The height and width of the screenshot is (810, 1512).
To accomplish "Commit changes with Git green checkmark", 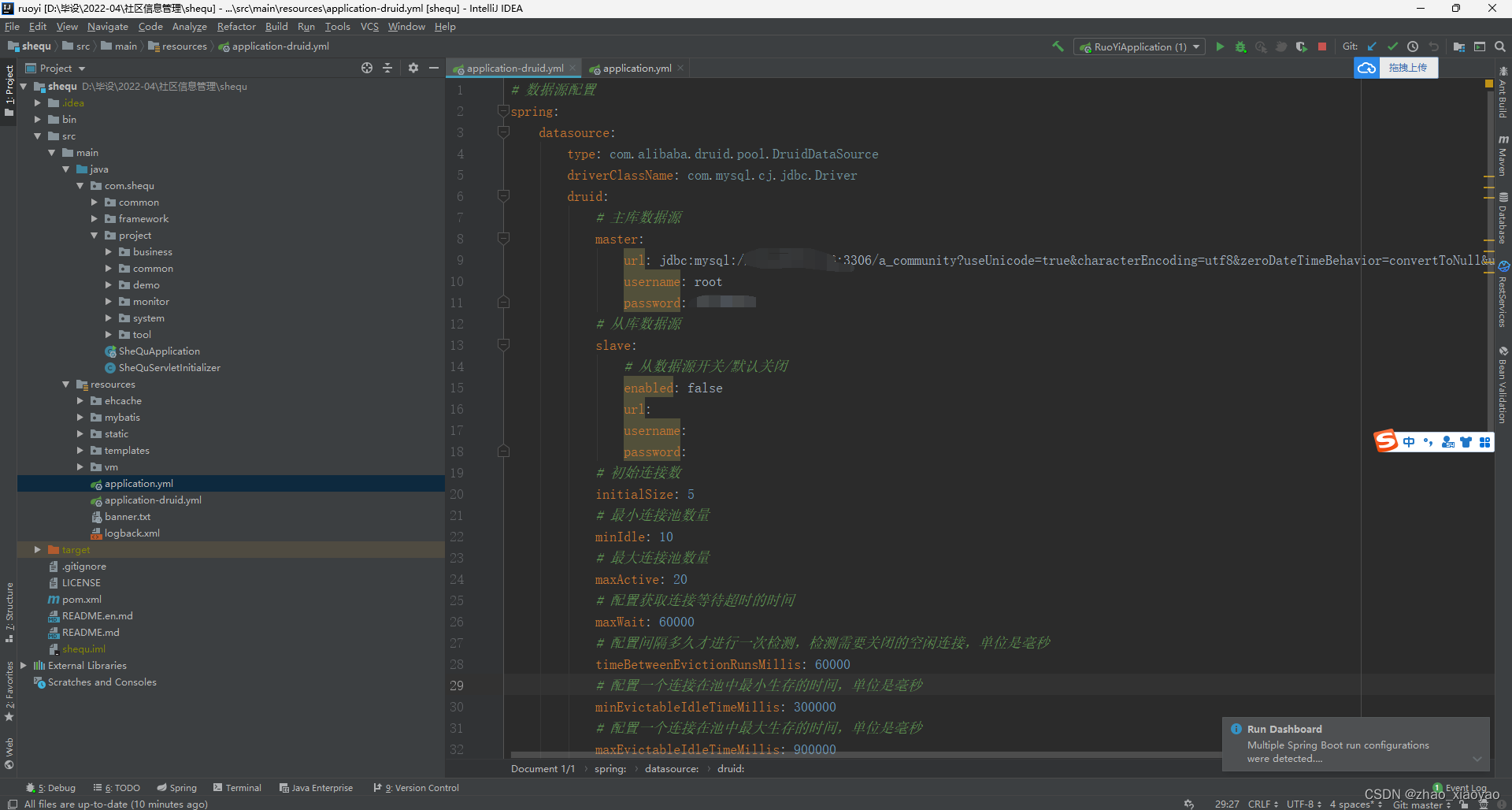I will click(x=1392, y=46).
